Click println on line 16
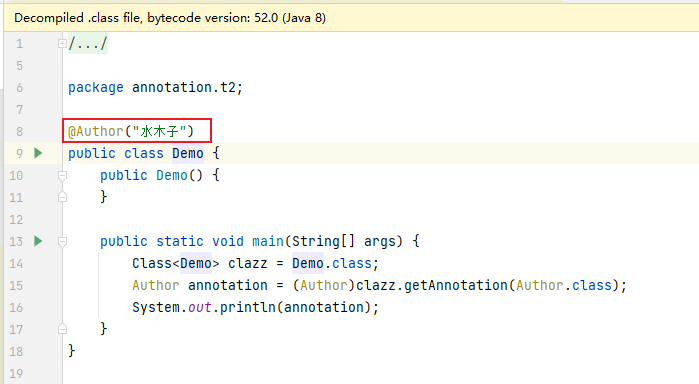 (247, 307)
